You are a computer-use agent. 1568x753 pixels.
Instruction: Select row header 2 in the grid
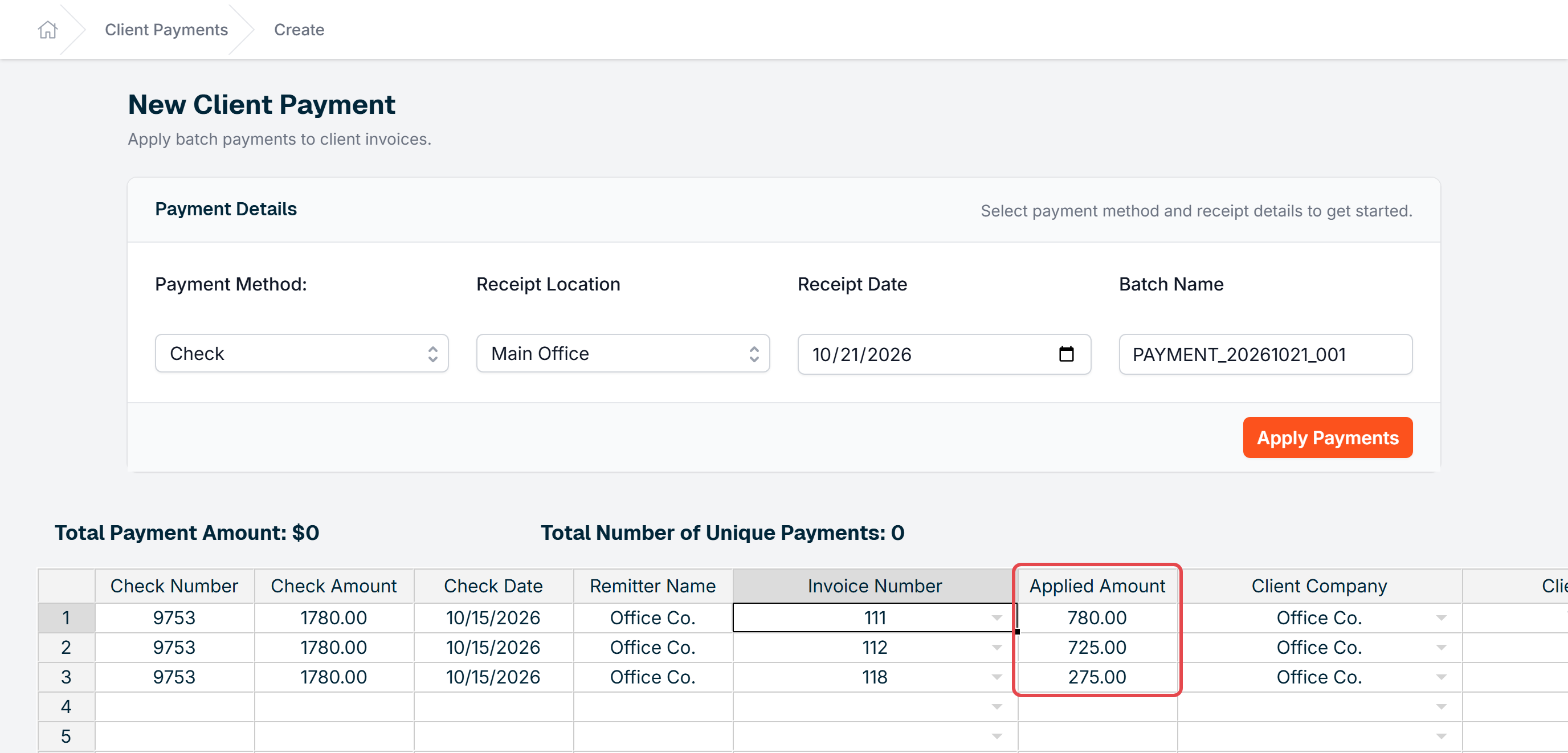tap(66, 647)
